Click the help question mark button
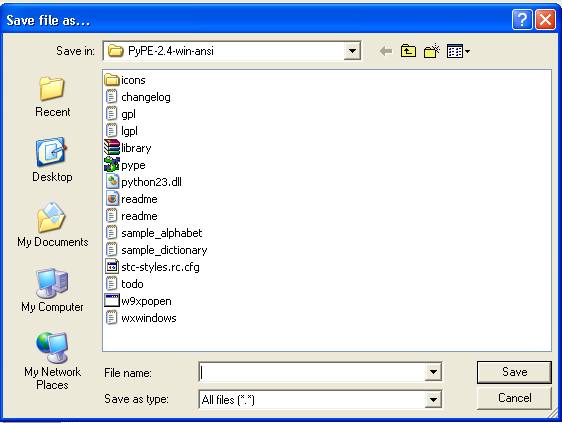The height and width of the screenshot is (423, 562). coord(522,19)
